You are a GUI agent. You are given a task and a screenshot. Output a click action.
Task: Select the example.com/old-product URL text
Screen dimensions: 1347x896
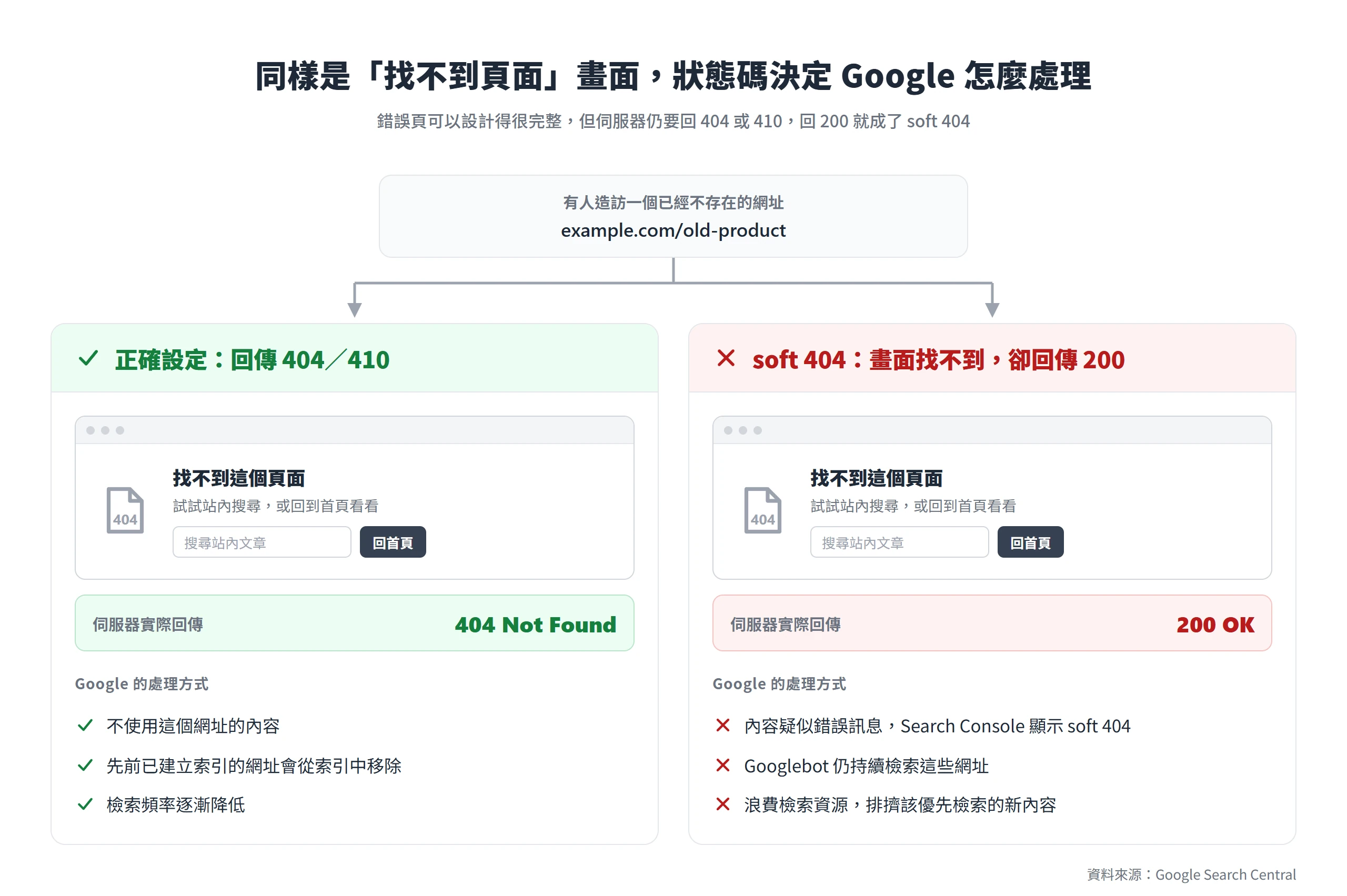coord(673,230)
